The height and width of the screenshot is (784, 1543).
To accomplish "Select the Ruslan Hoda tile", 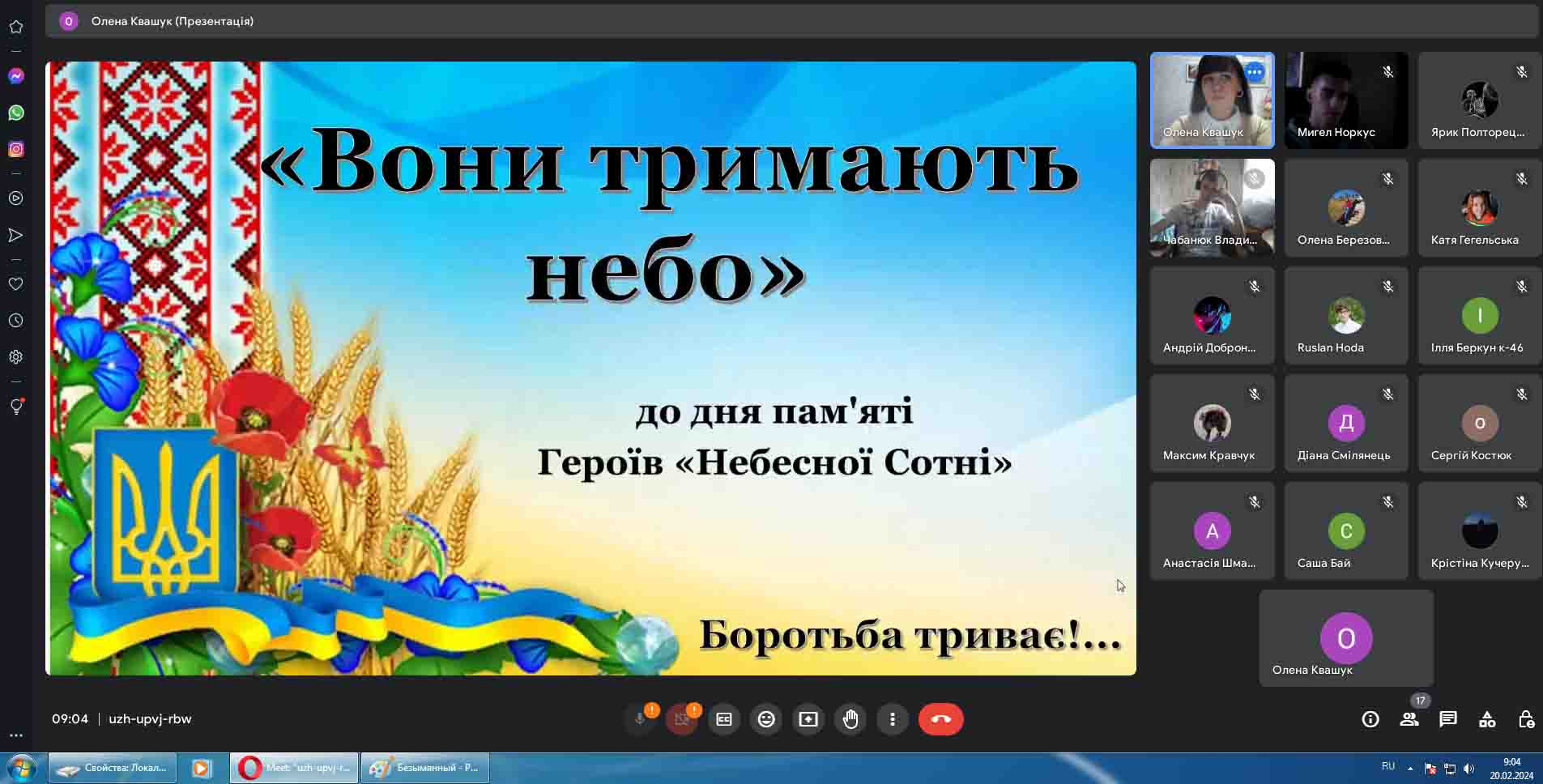I will [1346, 316].
